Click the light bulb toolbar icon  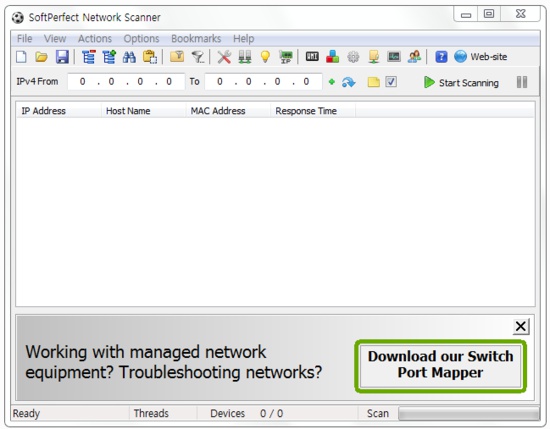pyautogui.click(x=265, y=57)
